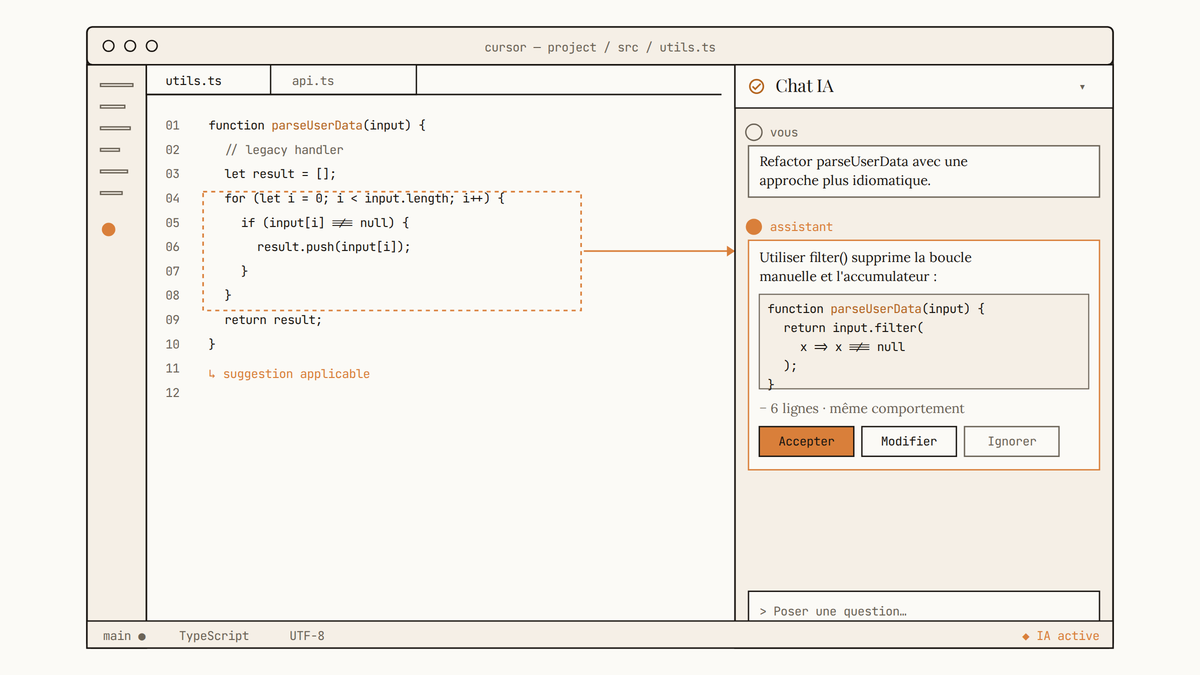Click the "// legacy handler" comment
This screenshot has height=675, width=1200.
point(284,150)
